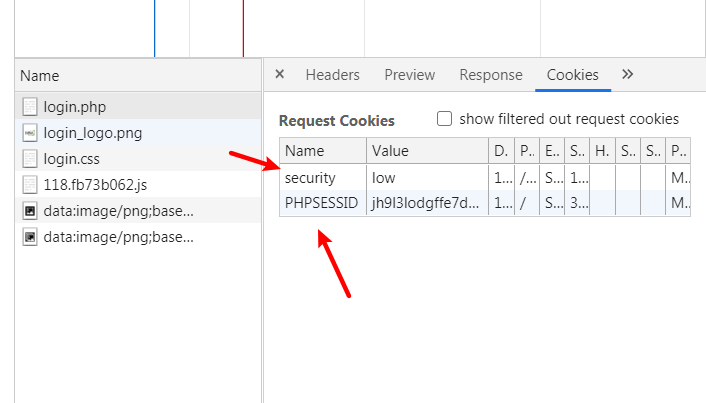Image resolution: width=706 pixels, height=403 pixels.
Task: Enable show filtered out request cookies
Action: (x=444, y=119)
